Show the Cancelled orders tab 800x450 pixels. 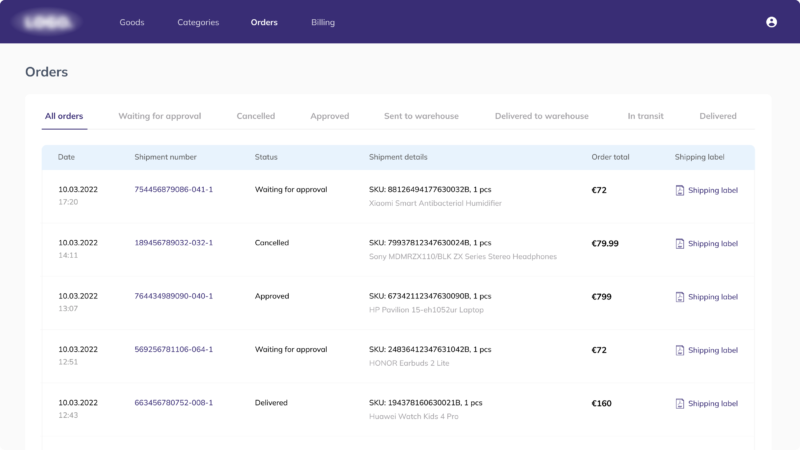click(255, 116)
